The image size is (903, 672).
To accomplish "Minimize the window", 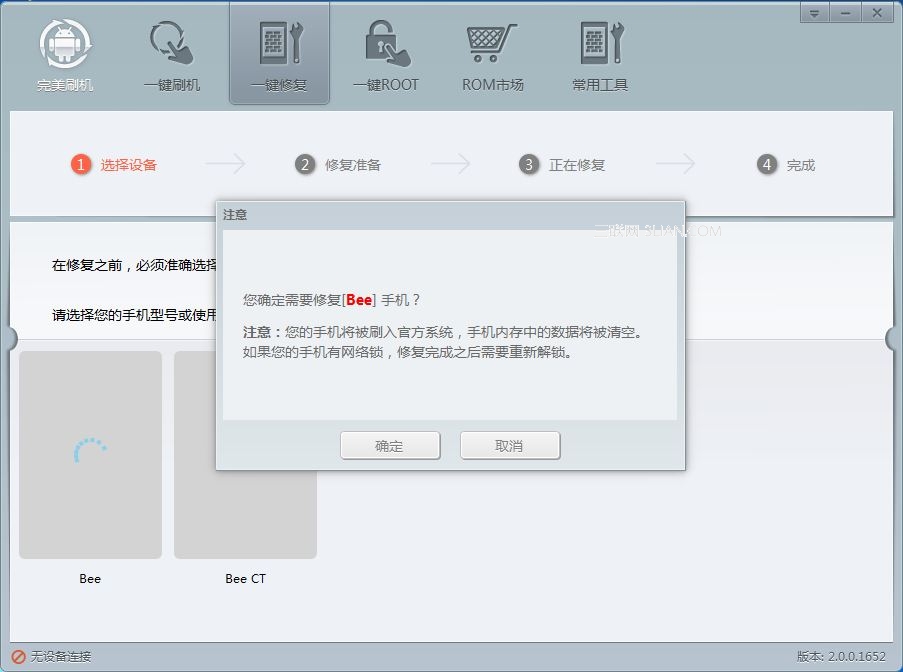I will click(x=845, y=13).
